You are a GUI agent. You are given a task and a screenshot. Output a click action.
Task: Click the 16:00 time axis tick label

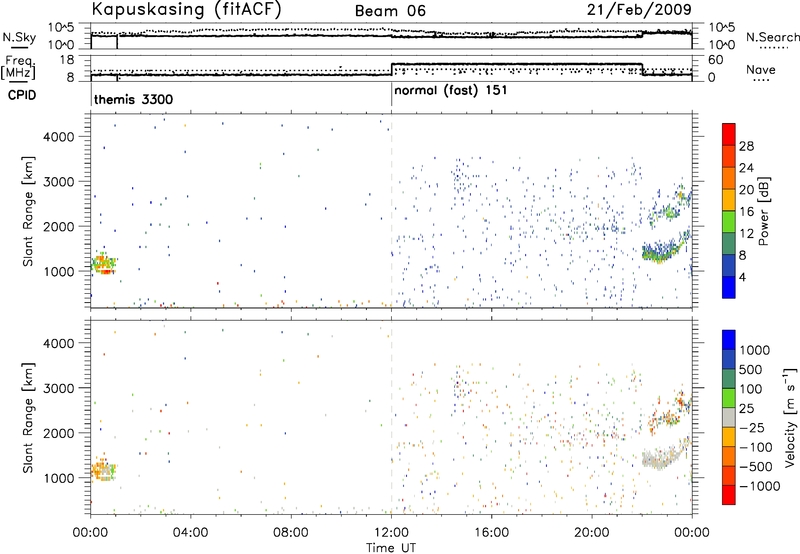(x=491, y=533)
